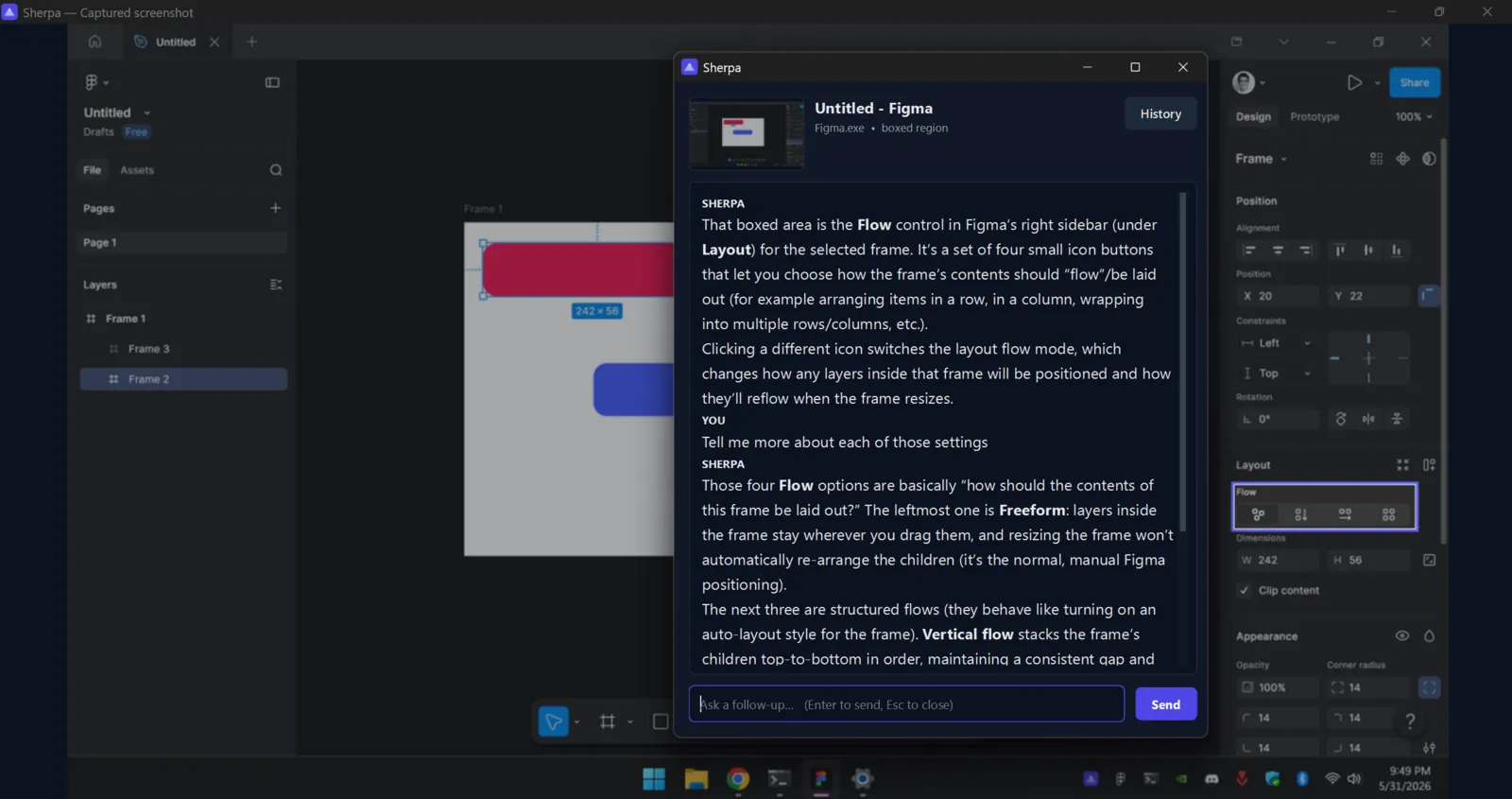Screen dimensions: 1512x799
Task: Flip horizontal using Figma Rotation icon
Action: 1368,419
